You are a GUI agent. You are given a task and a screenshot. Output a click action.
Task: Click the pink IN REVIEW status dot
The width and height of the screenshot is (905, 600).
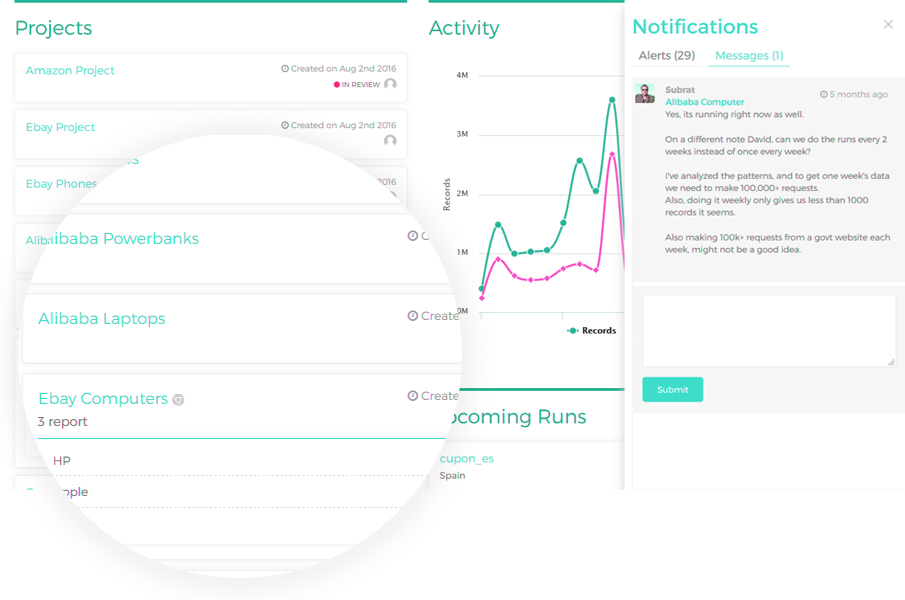[336, 85]
